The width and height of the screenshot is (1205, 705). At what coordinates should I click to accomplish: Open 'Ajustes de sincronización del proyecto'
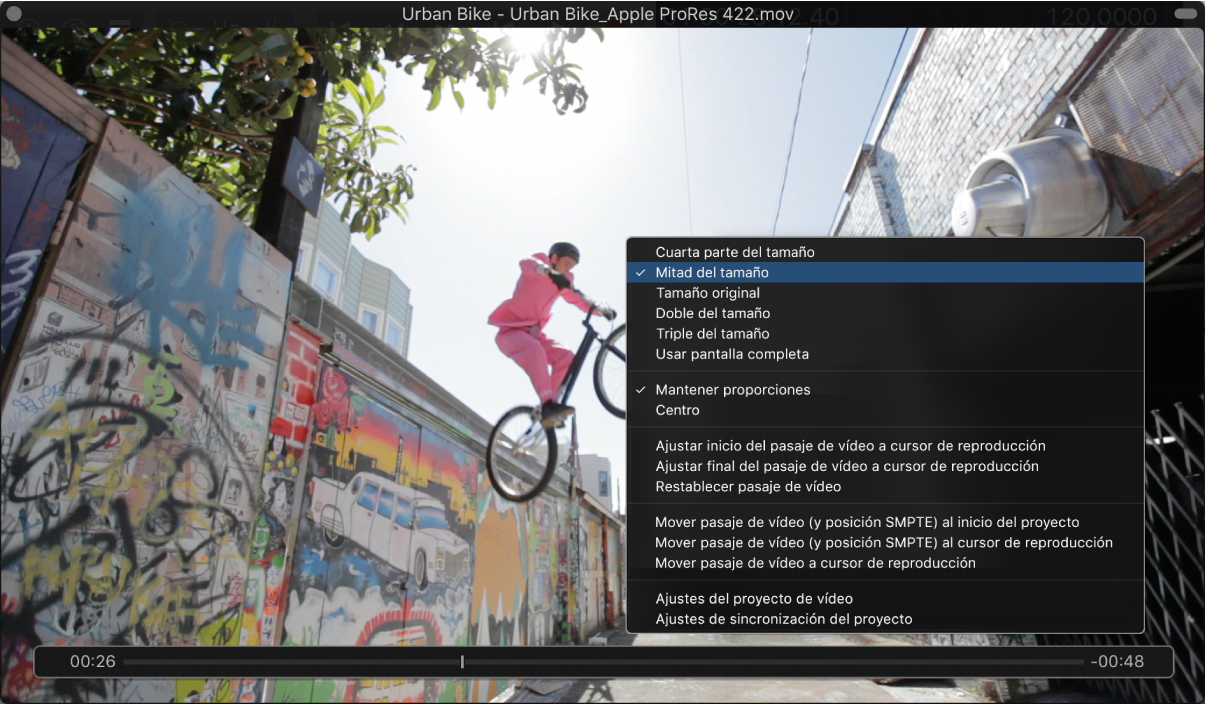[784, 619]
